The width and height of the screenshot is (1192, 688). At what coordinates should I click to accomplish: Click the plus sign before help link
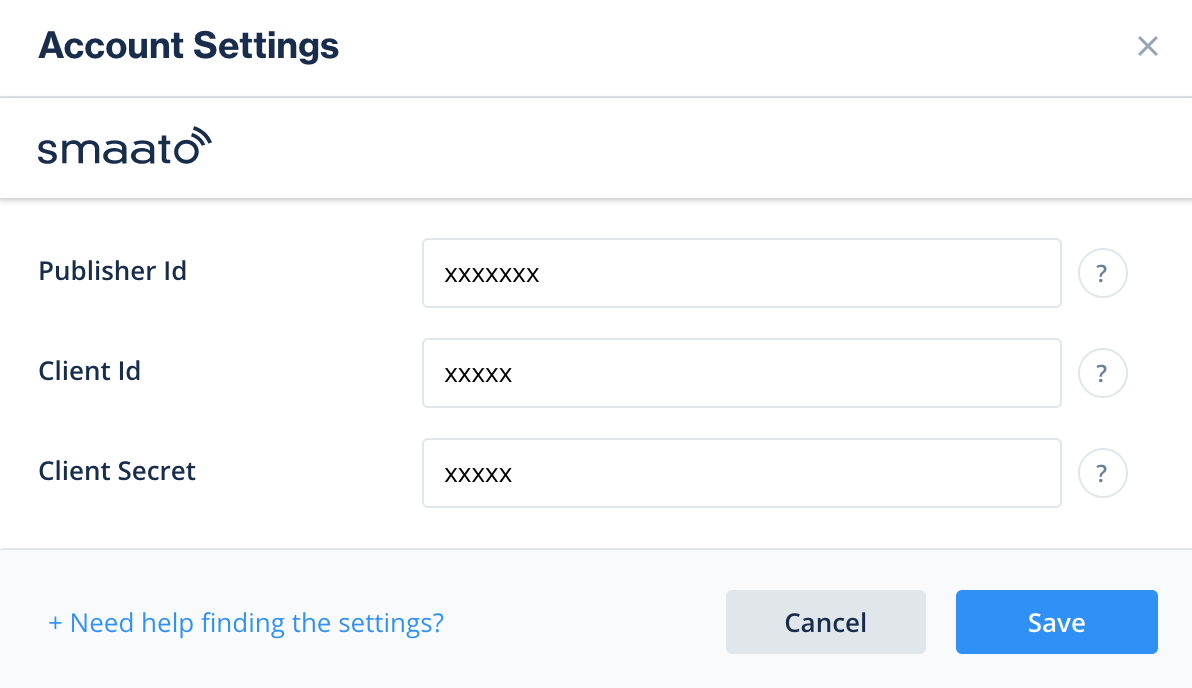pyautogui.click(x=55, y=623)
